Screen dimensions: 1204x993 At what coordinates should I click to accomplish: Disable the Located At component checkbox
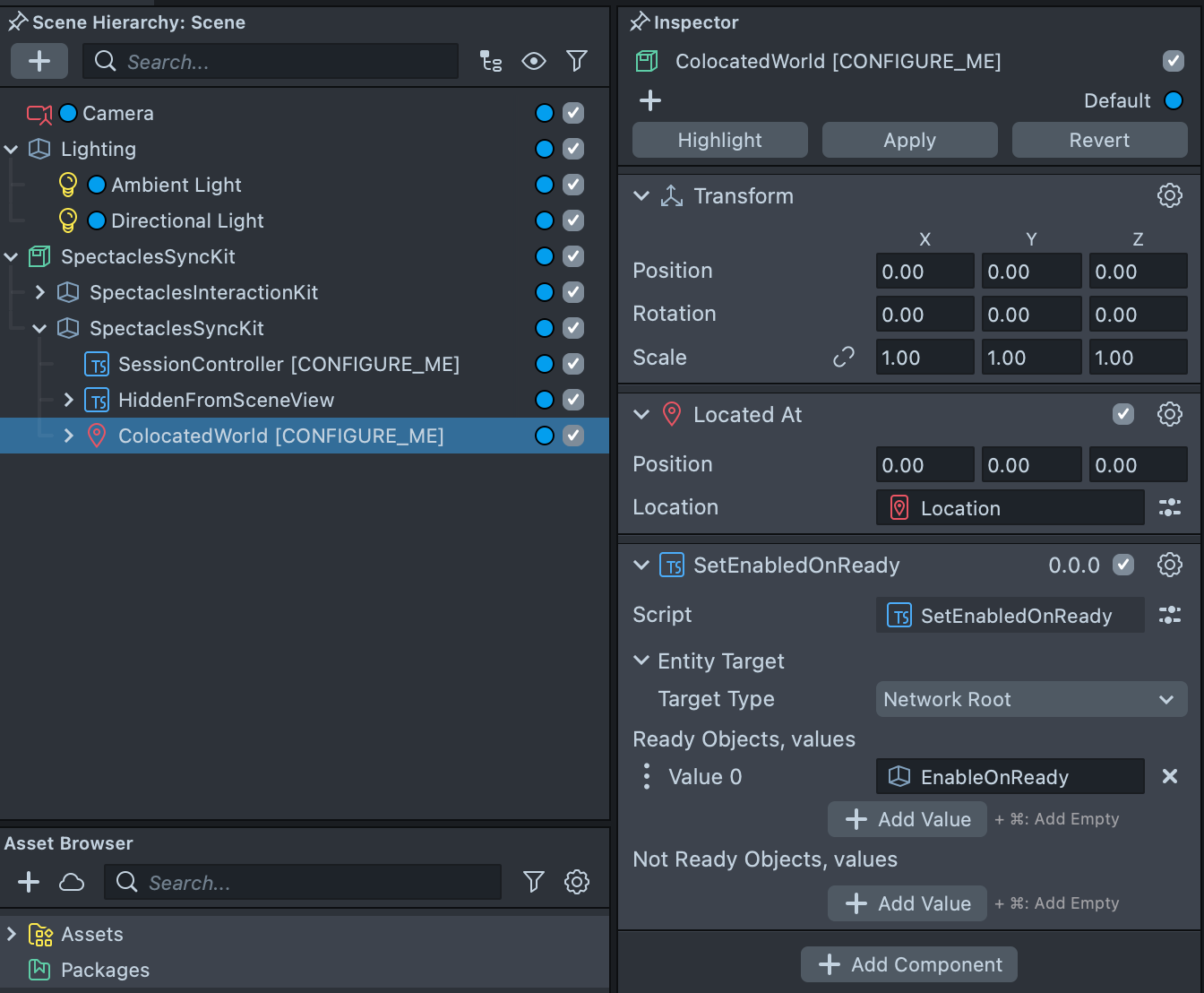click(x=1122, y=414)
